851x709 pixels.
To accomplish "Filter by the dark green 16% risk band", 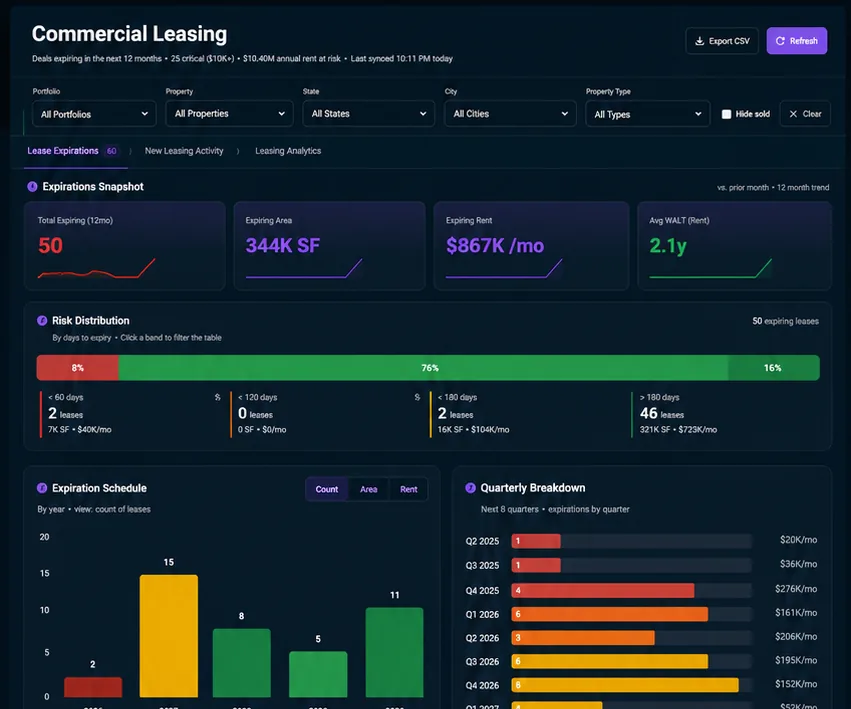I will pyautogui.click(x=774, y=368).
